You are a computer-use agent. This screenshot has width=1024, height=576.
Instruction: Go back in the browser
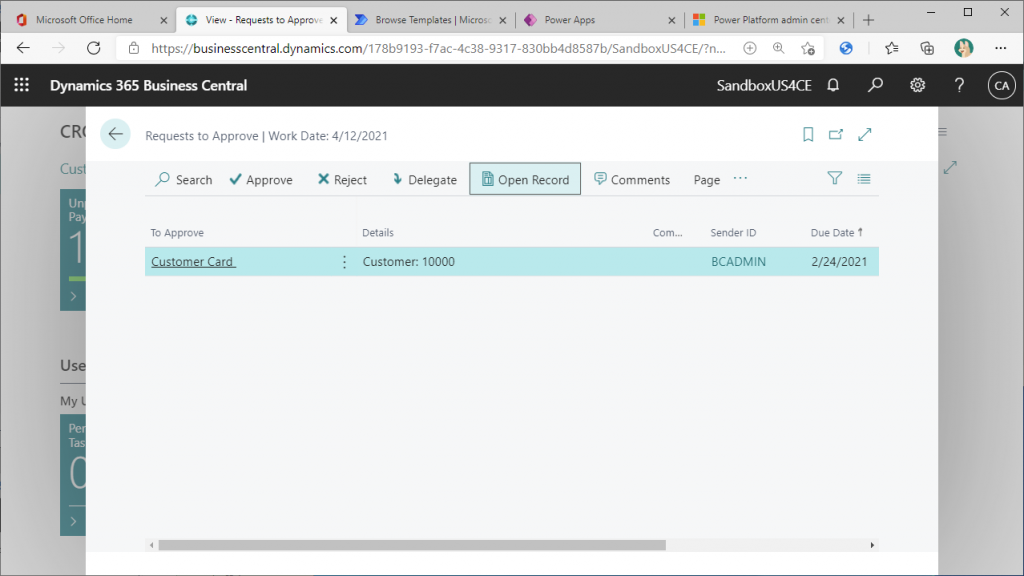click(23, 48)
